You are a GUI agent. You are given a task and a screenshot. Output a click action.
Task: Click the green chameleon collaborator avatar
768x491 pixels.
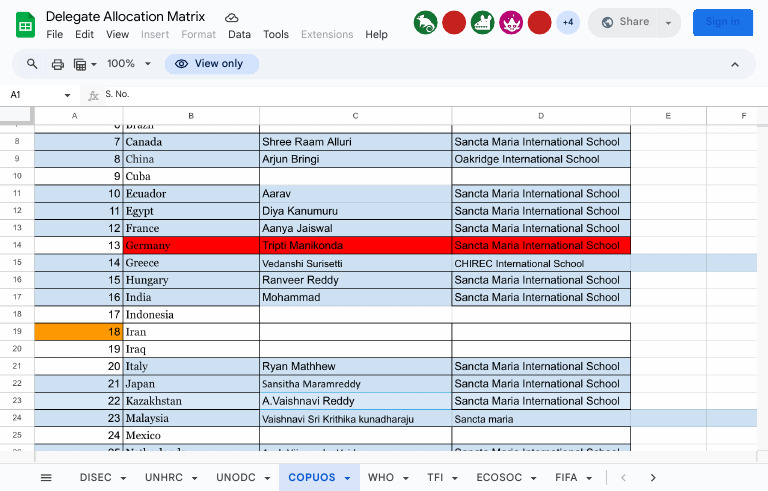(425, 23)
